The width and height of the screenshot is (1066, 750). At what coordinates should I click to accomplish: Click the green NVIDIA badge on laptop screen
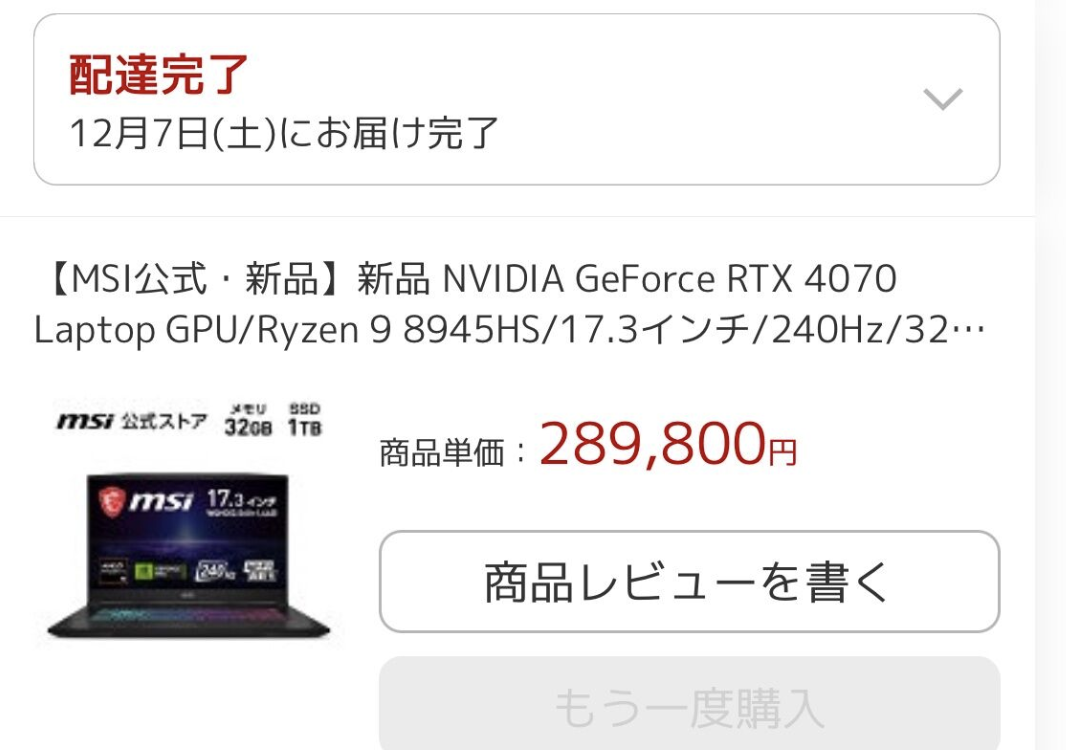coord(160,570)
